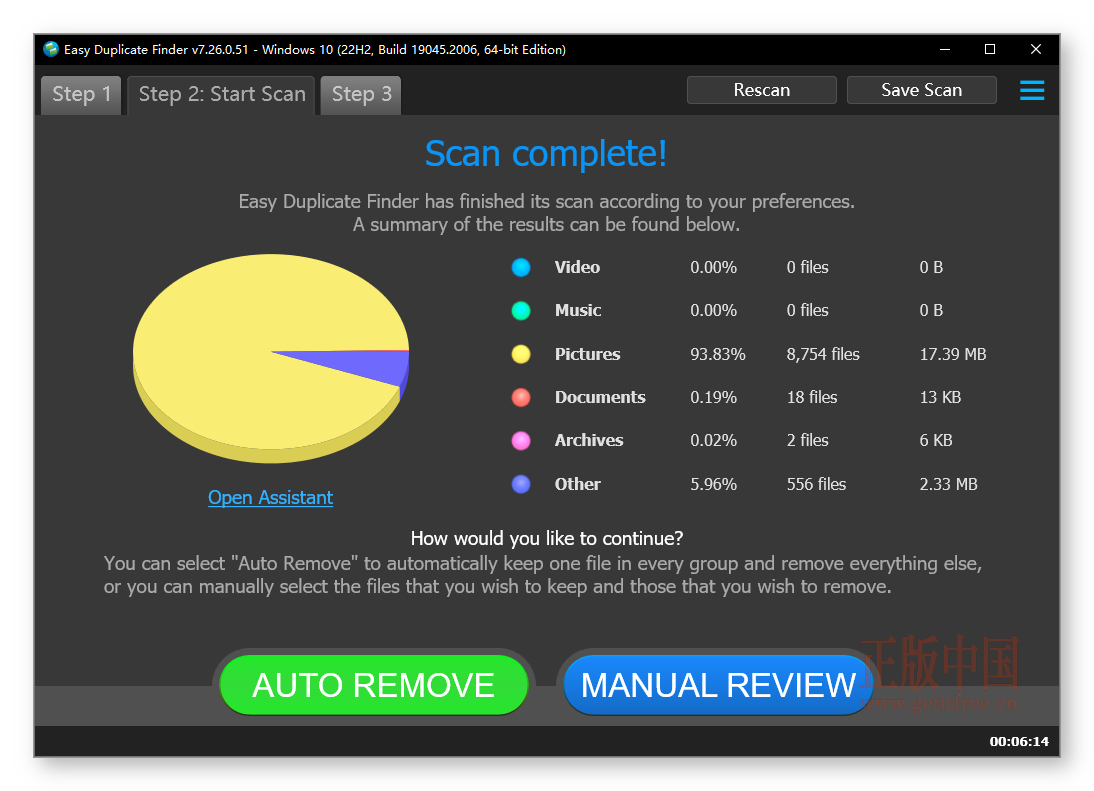Select the Pictures category label
Viewport: 1094px width, 791px height.
pyautogui.click(x=587, y=354)
